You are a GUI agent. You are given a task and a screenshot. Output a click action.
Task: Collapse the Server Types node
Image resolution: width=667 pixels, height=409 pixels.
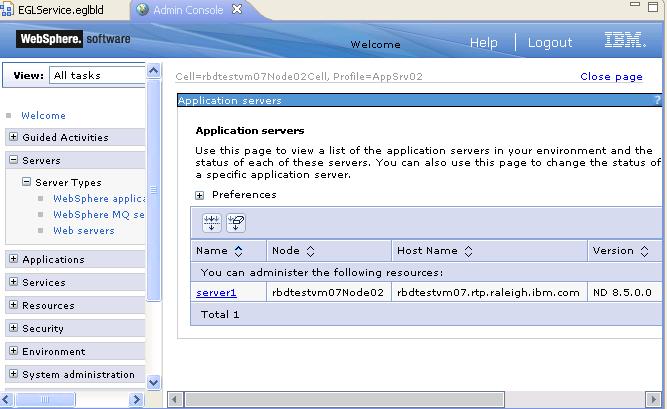pos(26,182)
